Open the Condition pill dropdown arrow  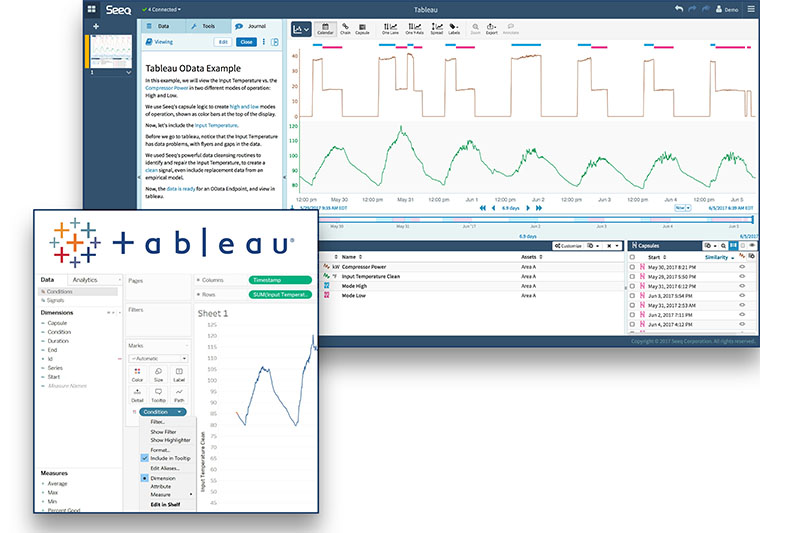pyautogui.click(x=180, y=412)
